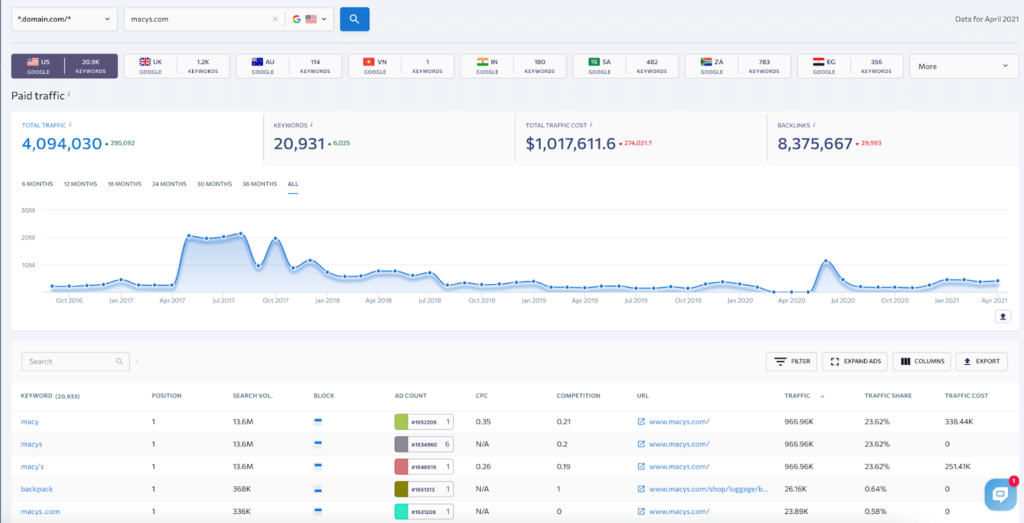This screenshot has height=523, width=1024.
Task: Click the chart export upload icon
Action: tap(1002, 316)
